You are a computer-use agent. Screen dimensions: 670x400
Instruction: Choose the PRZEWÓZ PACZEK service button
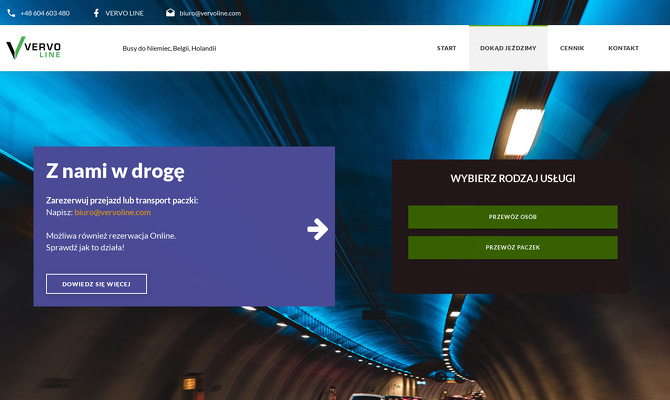click(512, 247)
